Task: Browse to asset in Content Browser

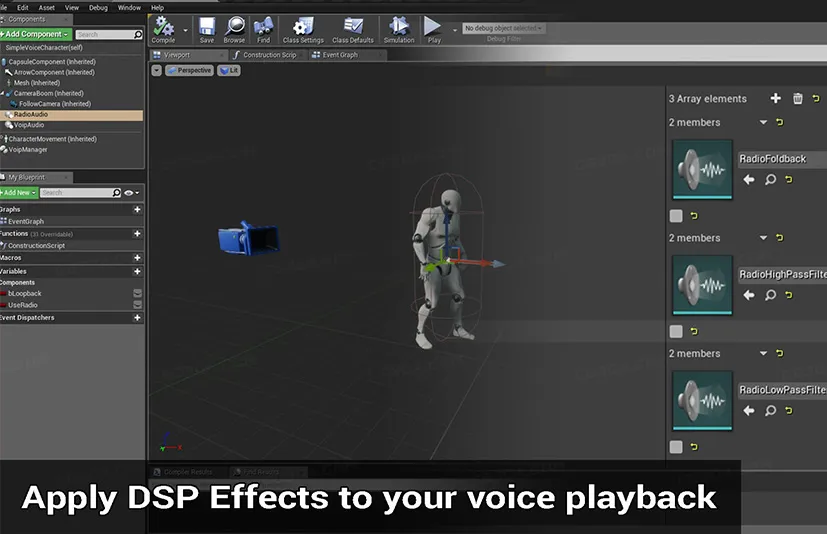Action: [234, 30]
